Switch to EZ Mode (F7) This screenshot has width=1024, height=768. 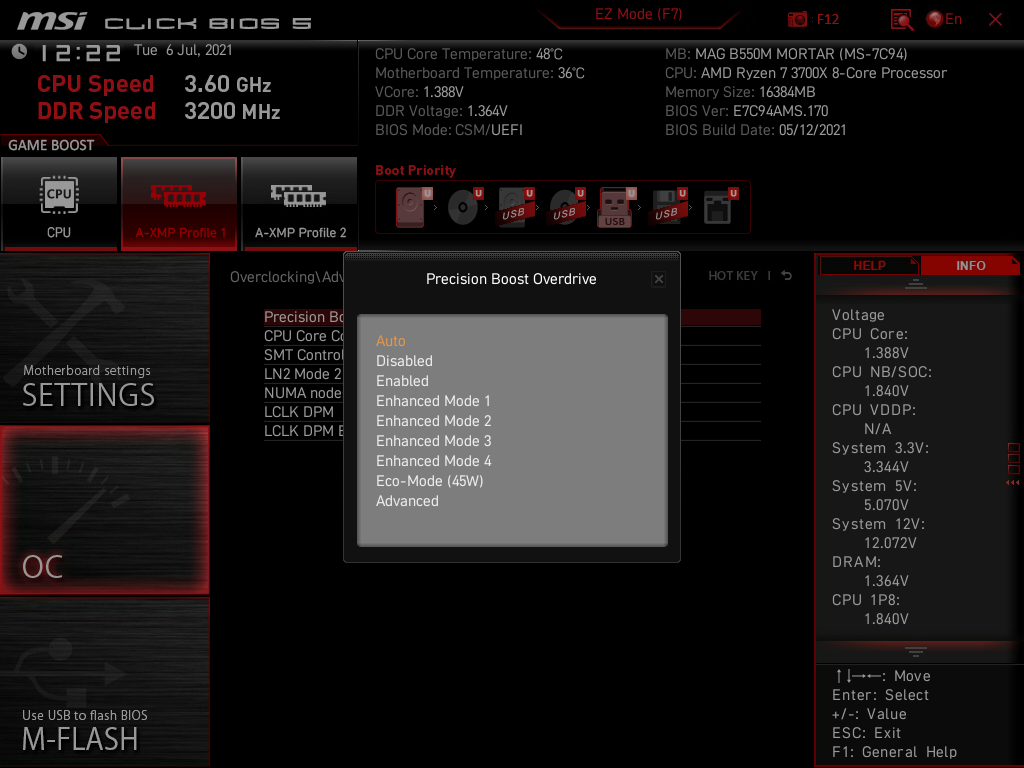pos(638,14)
